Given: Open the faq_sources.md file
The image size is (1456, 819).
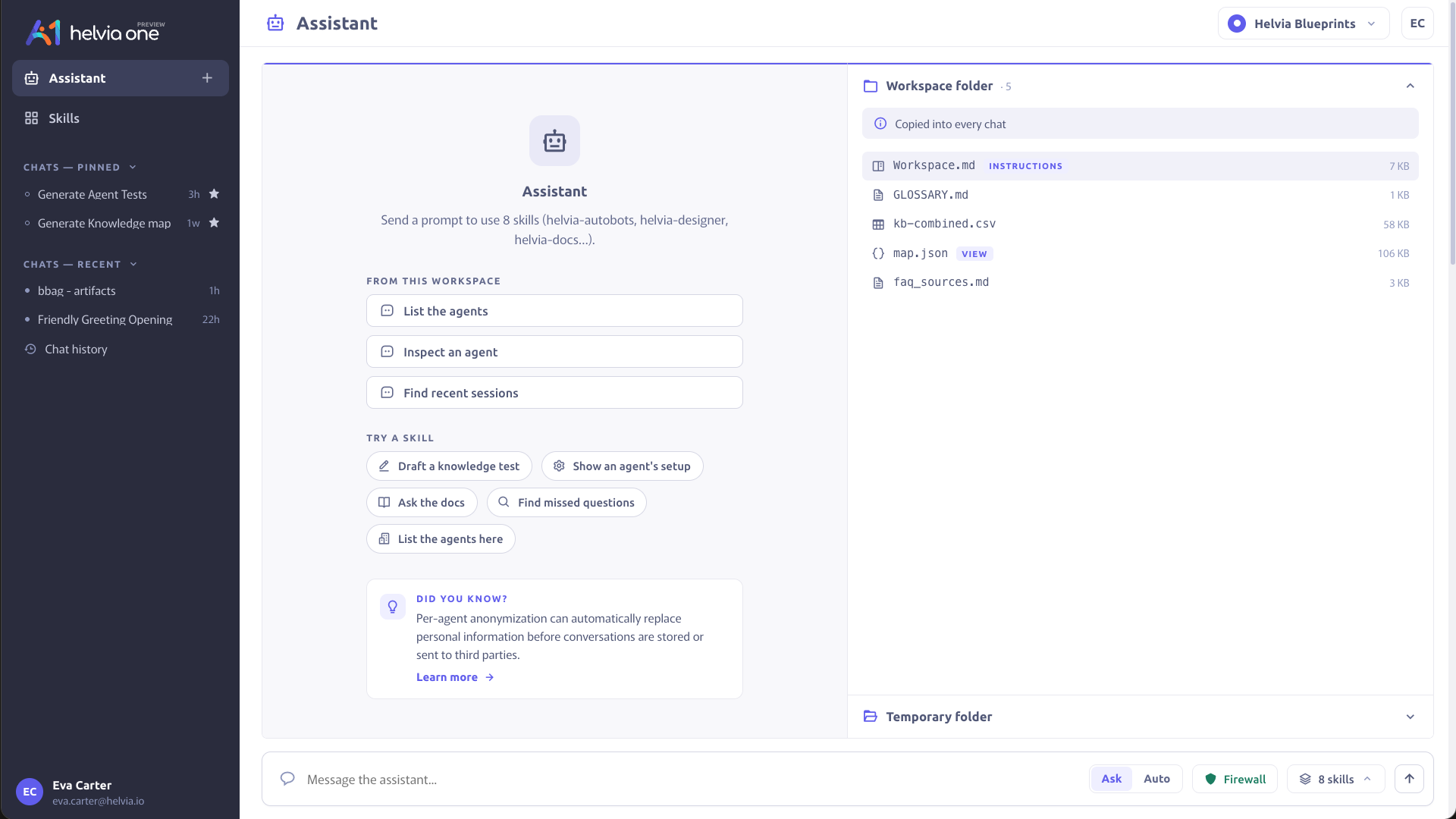Looking at the screenshot, I should pos(1140,283).
